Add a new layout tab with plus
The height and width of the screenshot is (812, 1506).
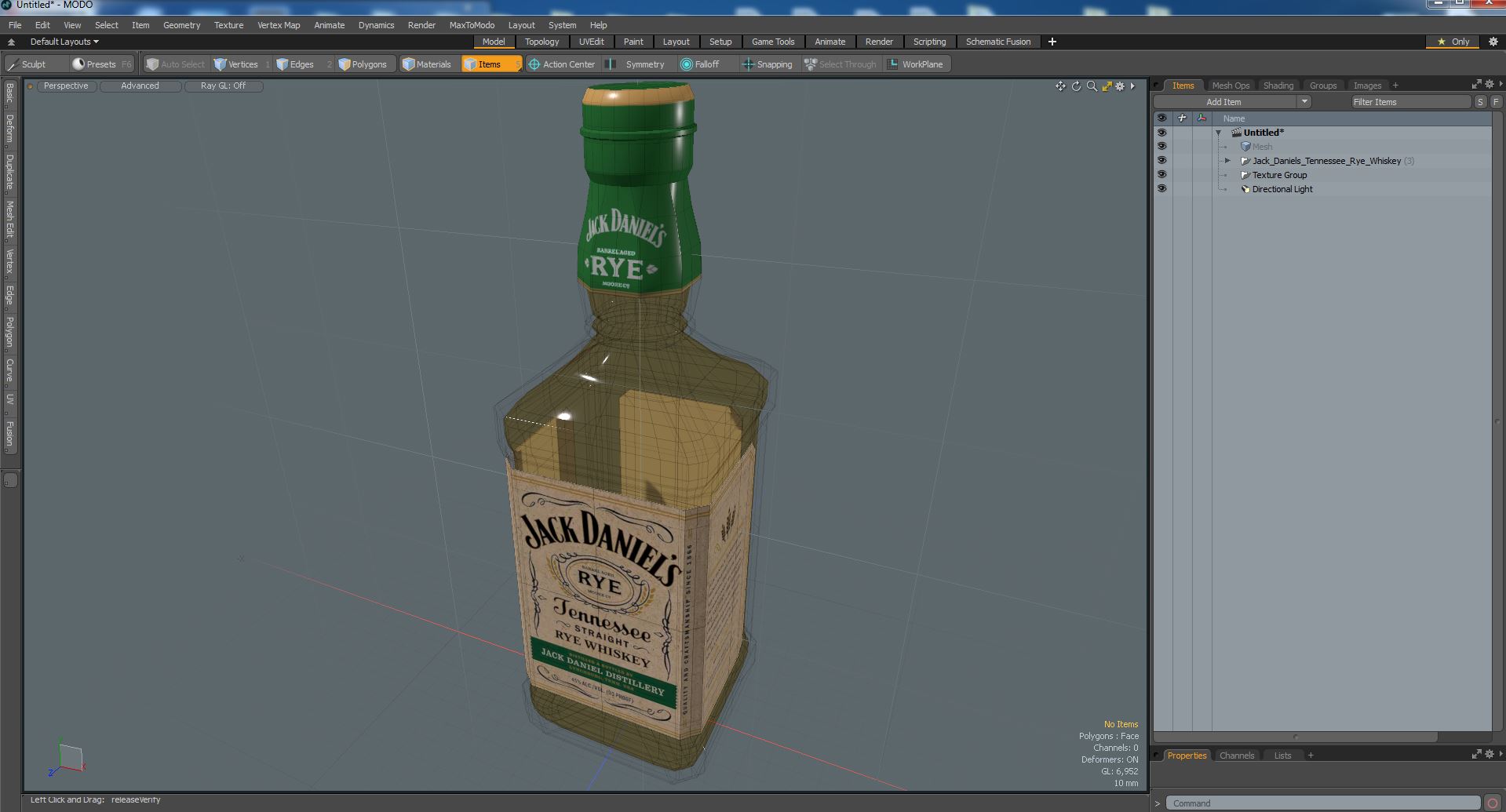click(x=1052, y=42)
